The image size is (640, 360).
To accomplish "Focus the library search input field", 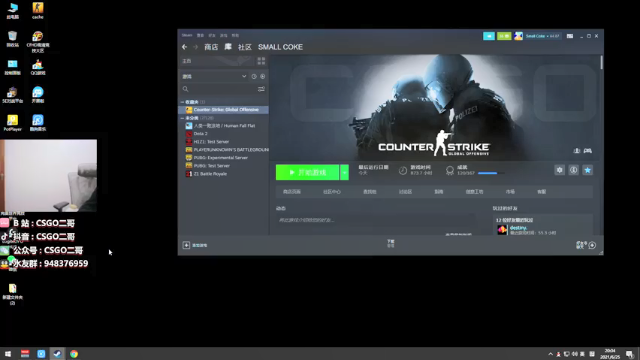I will (x=222, y=89).
